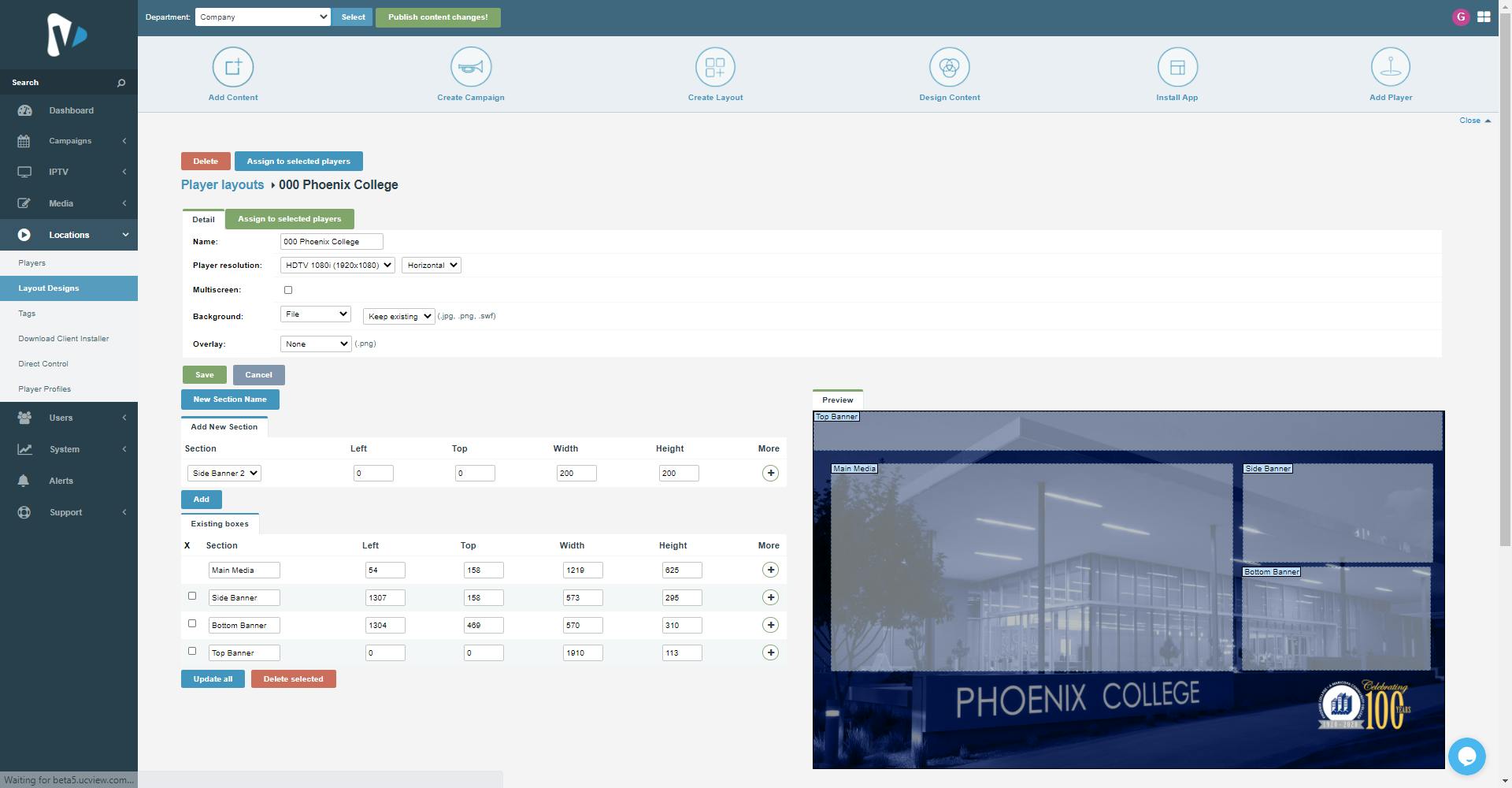Open the Department dropdown
The height and width of the screenshot is (788, 1512).
(263, 17)
